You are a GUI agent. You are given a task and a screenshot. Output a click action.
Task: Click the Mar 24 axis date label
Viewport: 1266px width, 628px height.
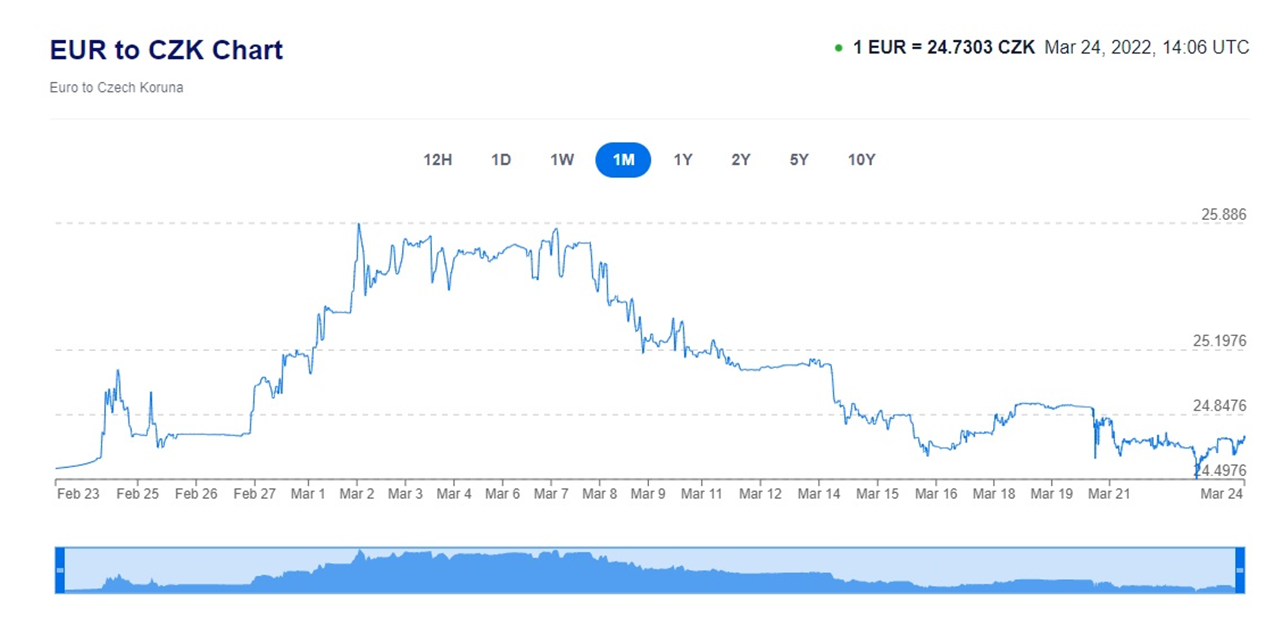(1222, 493)
